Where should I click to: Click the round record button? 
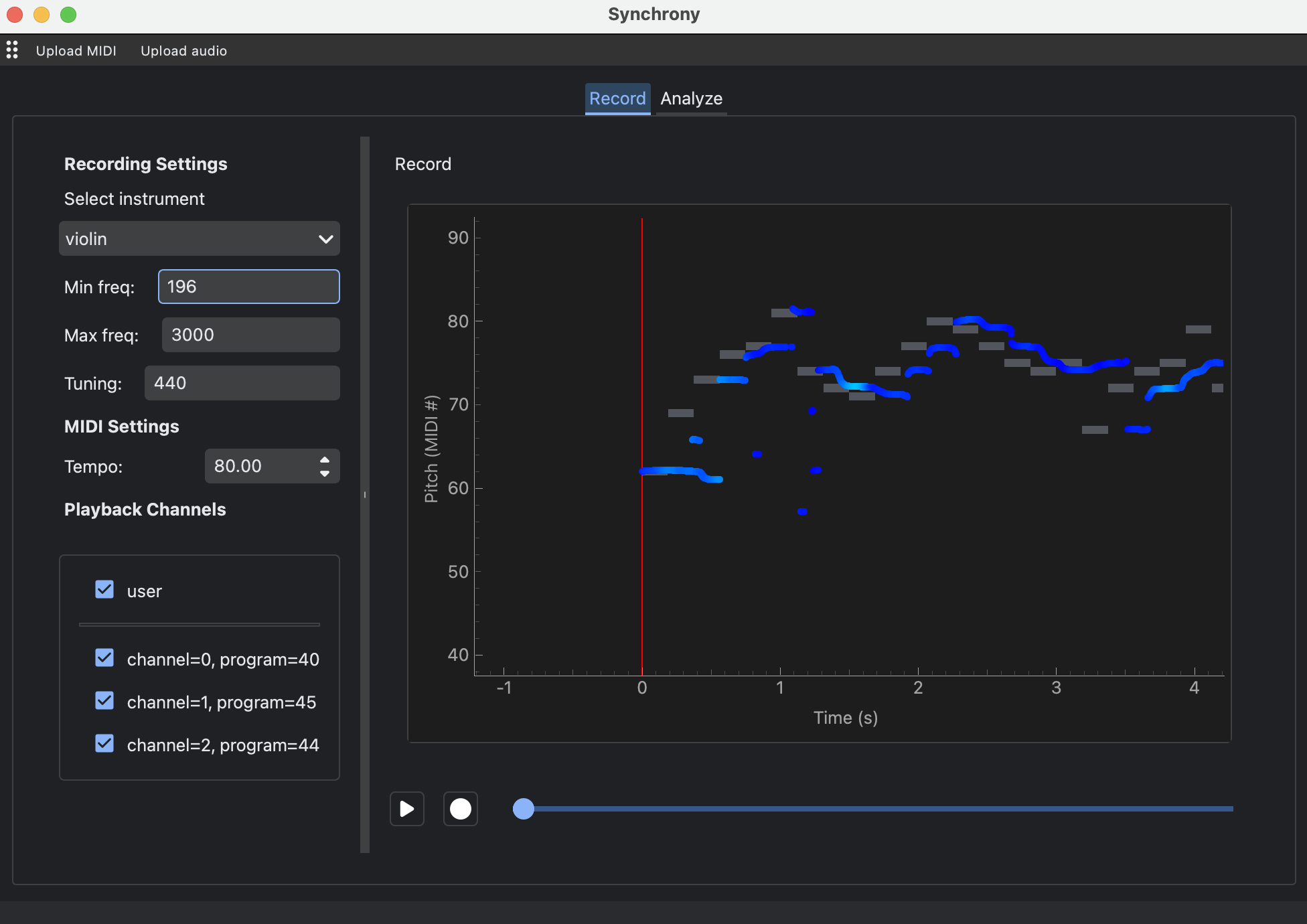(460, 809)
